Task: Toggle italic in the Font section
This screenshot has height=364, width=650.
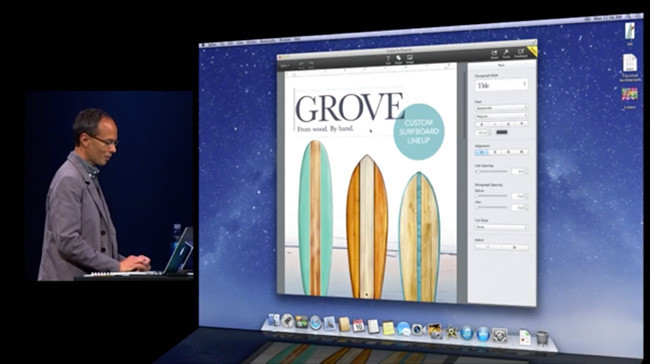Action: (x=495, y=124)
